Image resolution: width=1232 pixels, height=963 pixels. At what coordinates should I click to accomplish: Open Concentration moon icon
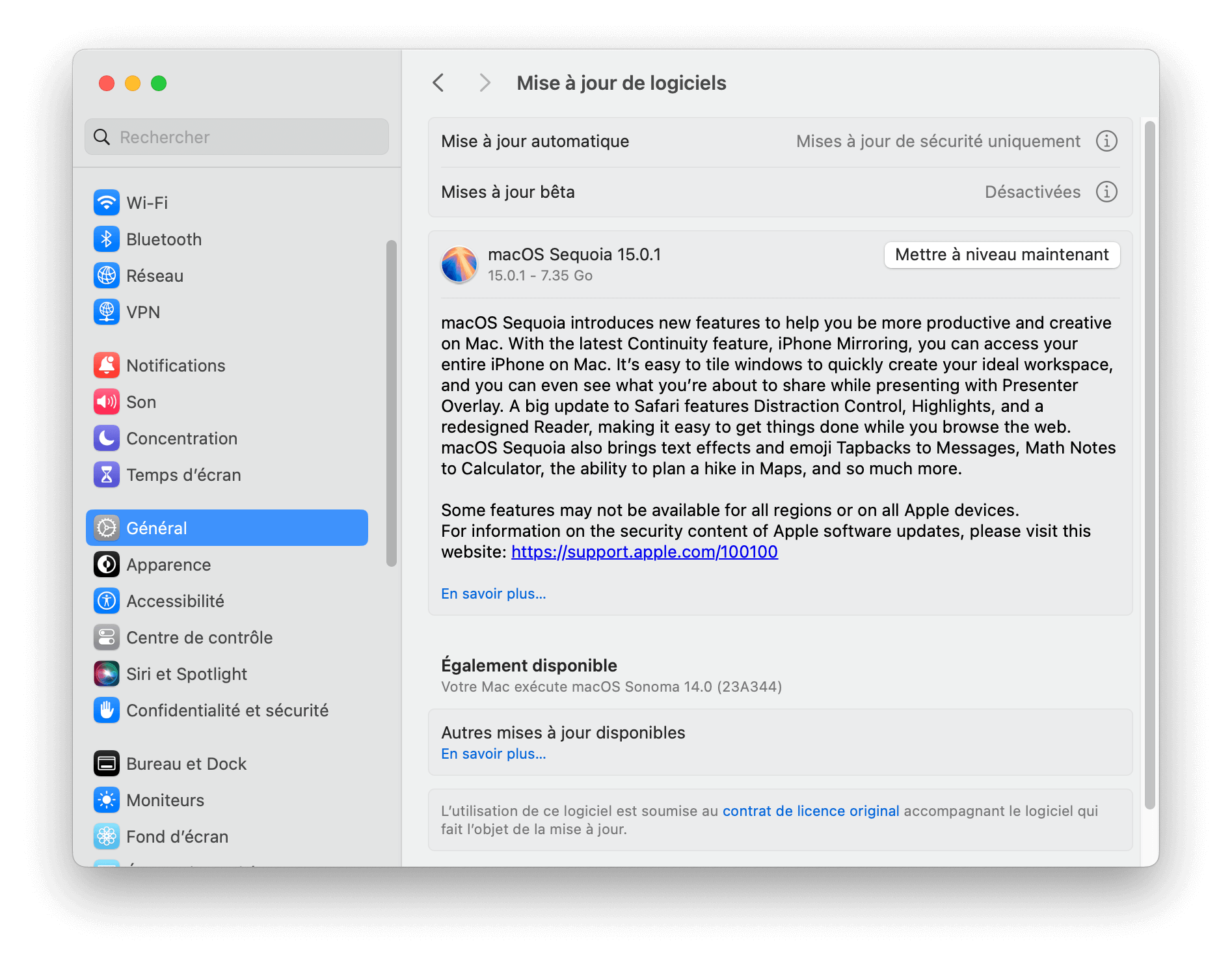pyautogui.click(x=107, y=438)
